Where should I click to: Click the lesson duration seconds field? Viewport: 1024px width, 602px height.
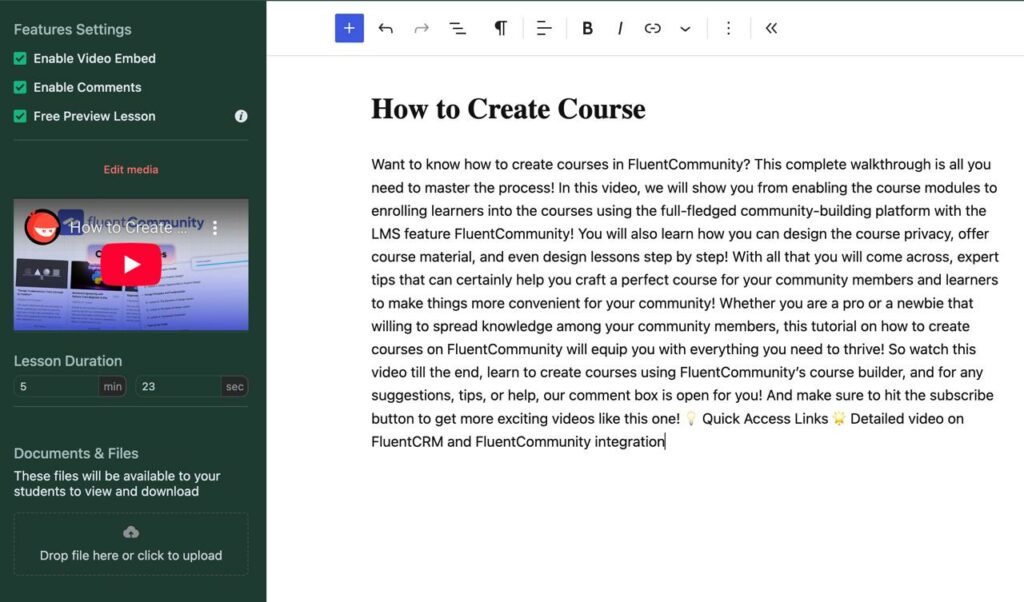(x=178, y=387)
